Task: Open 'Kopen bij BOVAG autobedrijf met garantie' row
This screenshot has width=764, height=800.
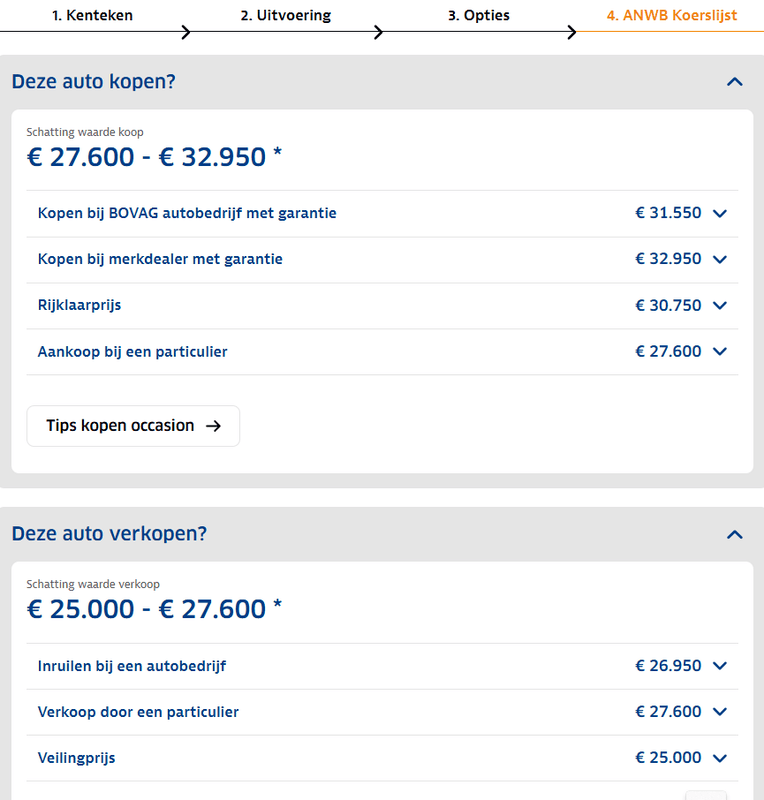Action: pos(187,213)
